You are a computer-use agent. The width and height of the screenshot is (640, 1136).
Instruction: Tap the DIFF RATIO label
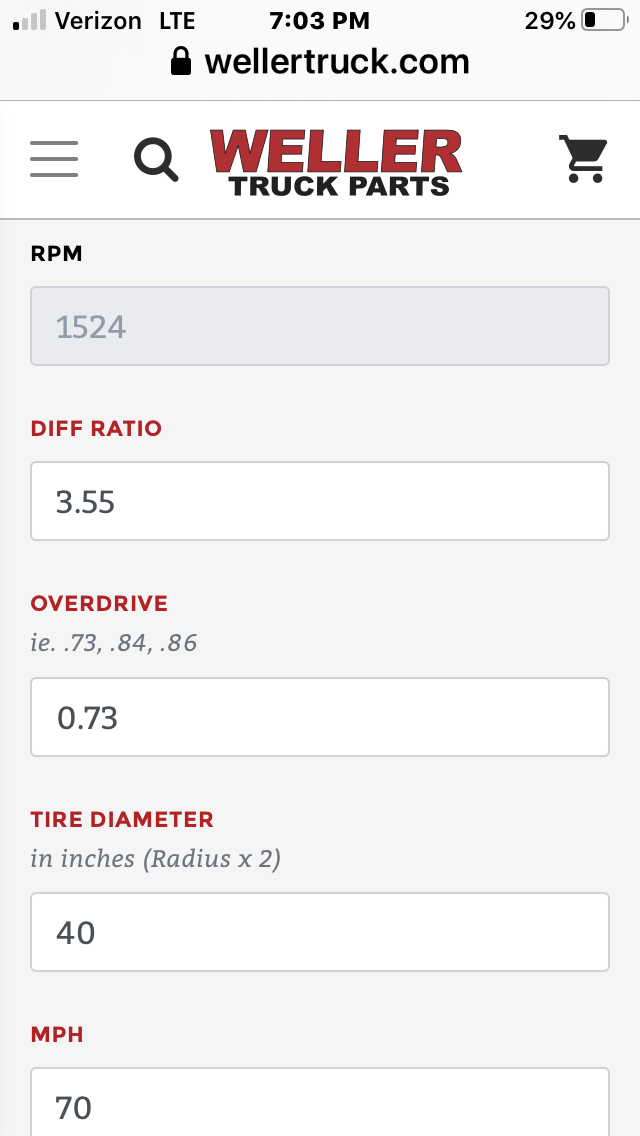(x=96, y=428)
